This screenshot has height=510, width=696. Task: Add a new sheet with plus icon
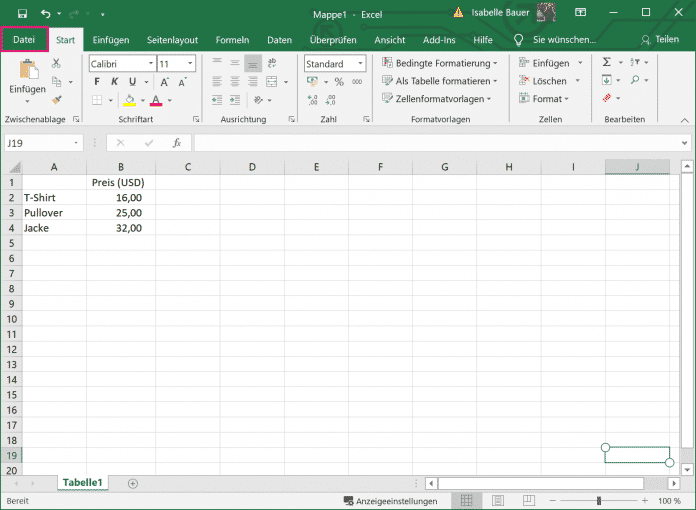point(133,483)
